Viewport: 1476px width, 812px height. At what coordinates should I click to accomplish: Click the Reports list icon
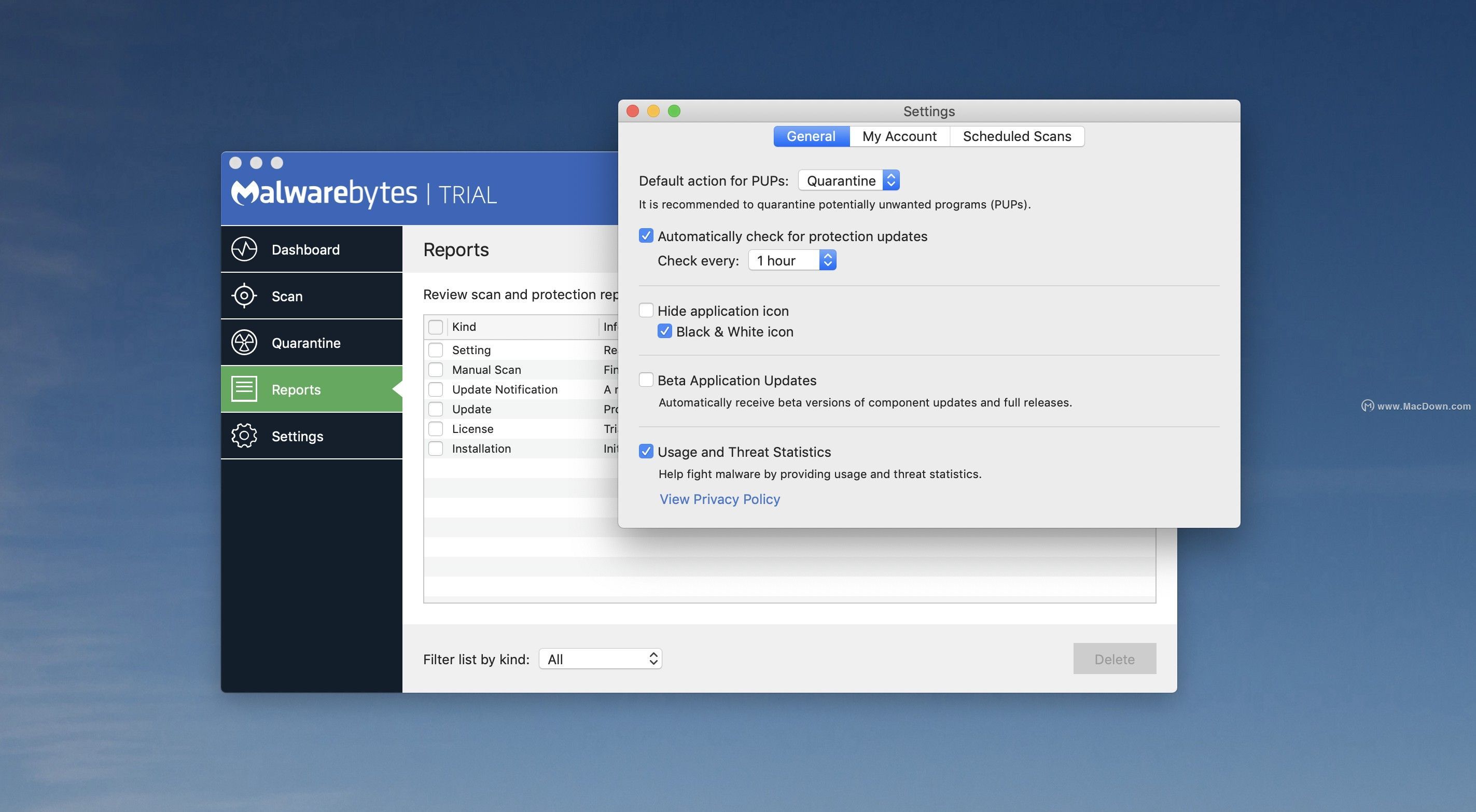pyautogui.click(x=244, y=389)
